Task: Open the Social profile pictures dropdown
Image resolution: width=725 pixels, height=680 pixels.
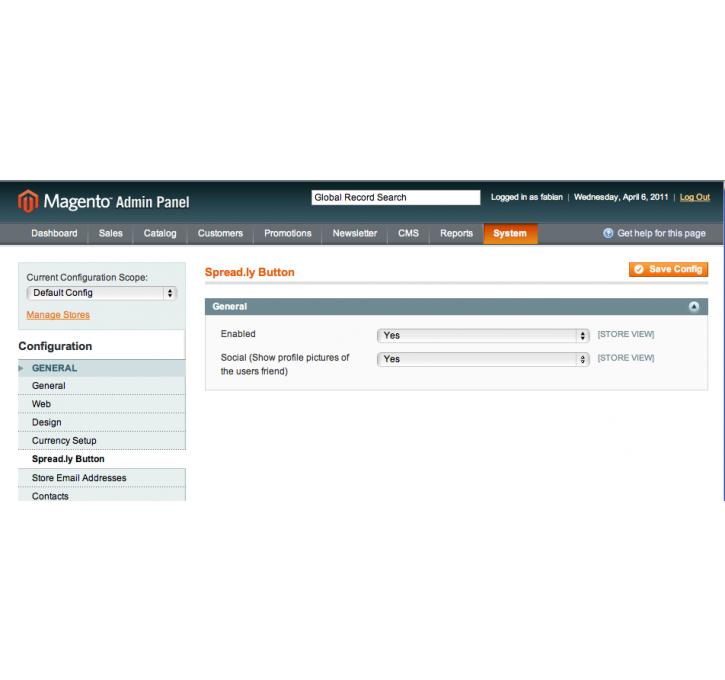Action: (x=483, y=359)
